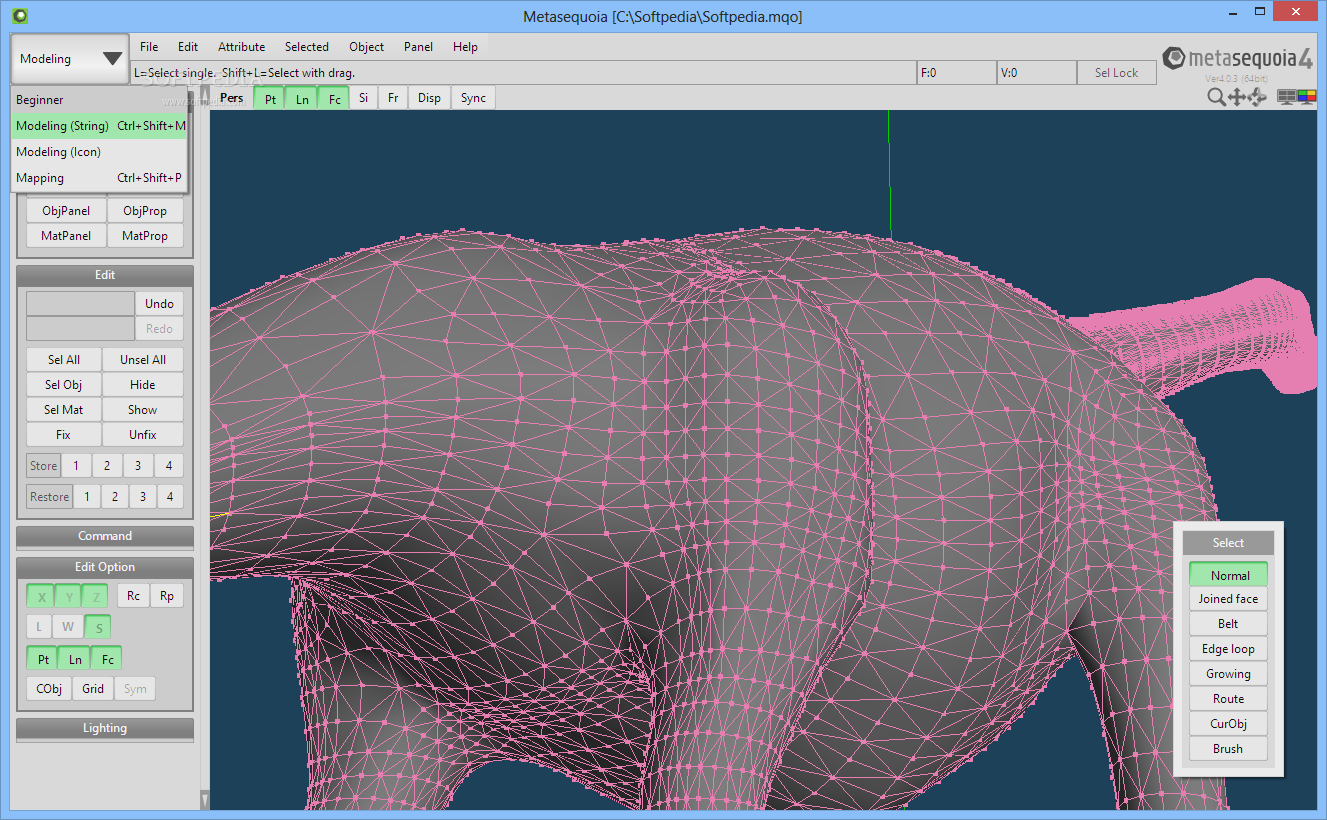Screen dimensions: 1327x820
Task: Select Normal selection mode
Action: tap(1229, 575)
